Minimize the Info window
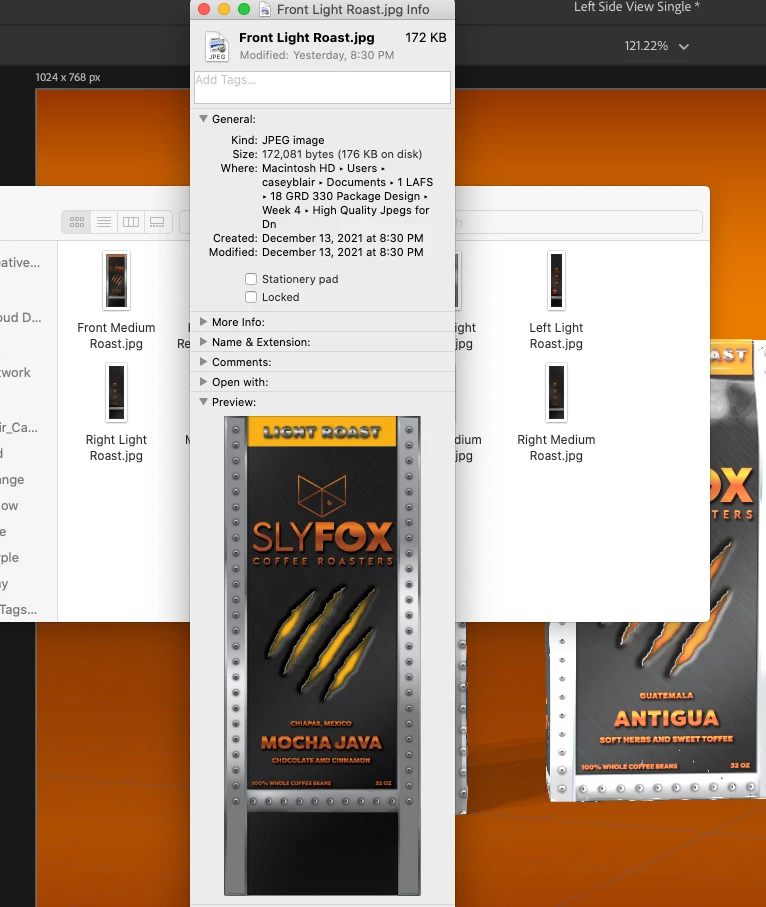The height and width of the screenshot is (907, 766). coord(224,9)
